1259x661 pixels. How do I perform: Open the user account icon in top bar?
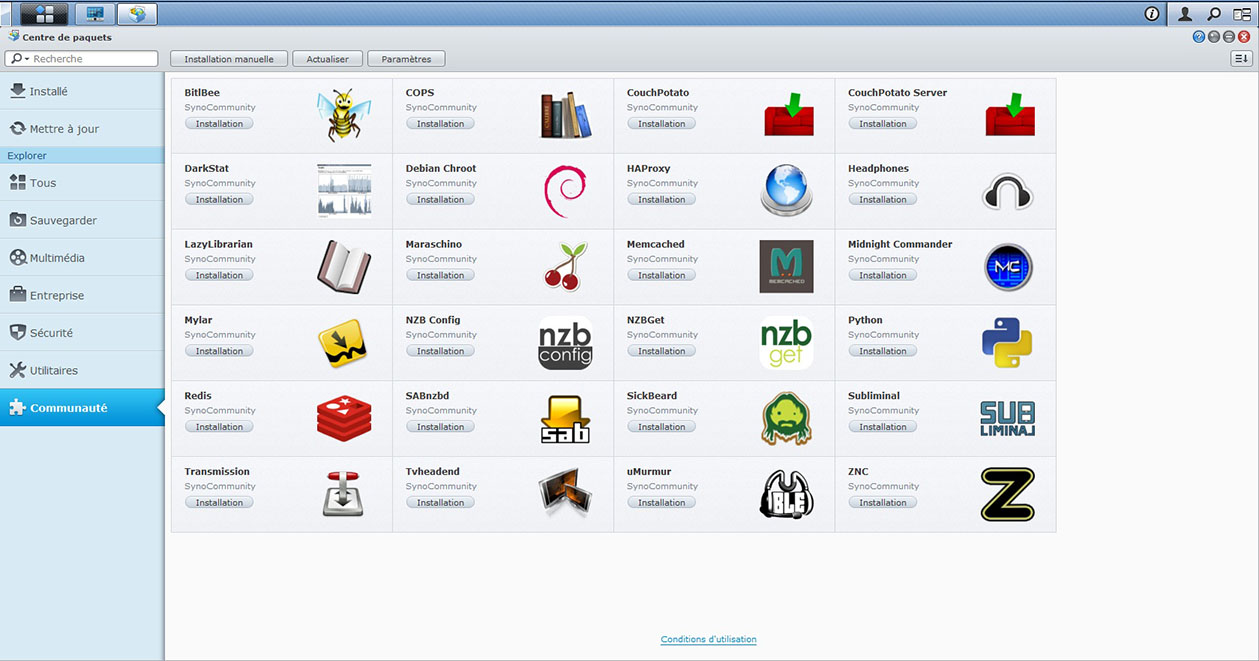1185,14
